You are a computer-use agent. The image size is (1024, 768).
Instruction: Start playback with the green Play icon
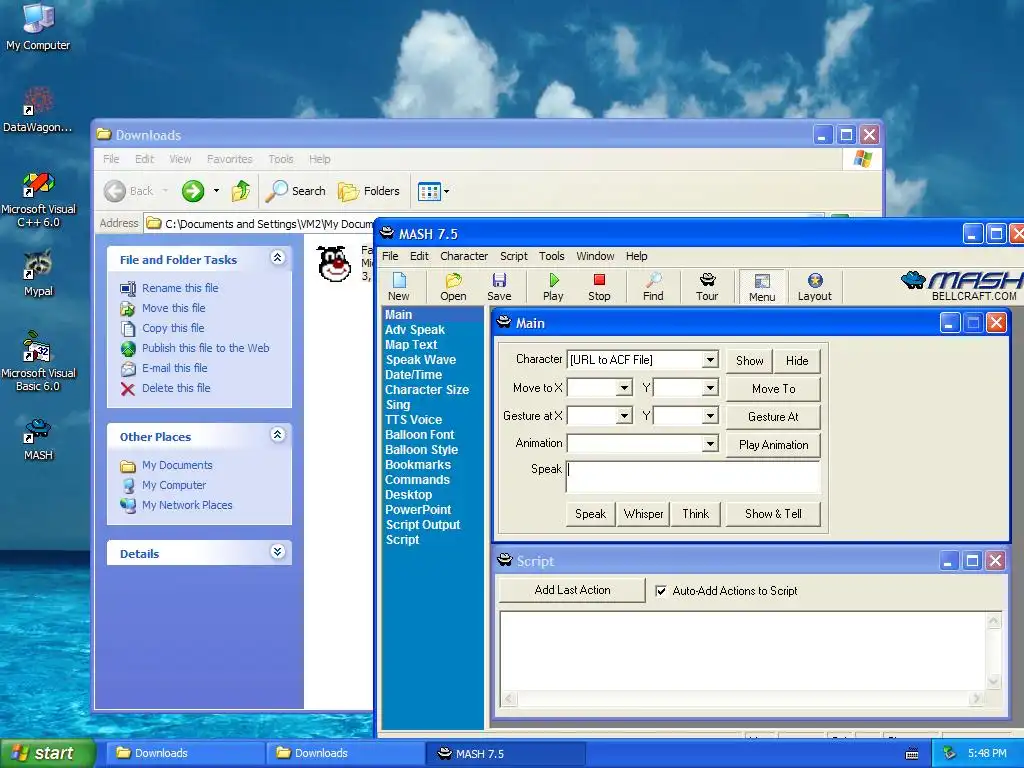tap(553, 287)
